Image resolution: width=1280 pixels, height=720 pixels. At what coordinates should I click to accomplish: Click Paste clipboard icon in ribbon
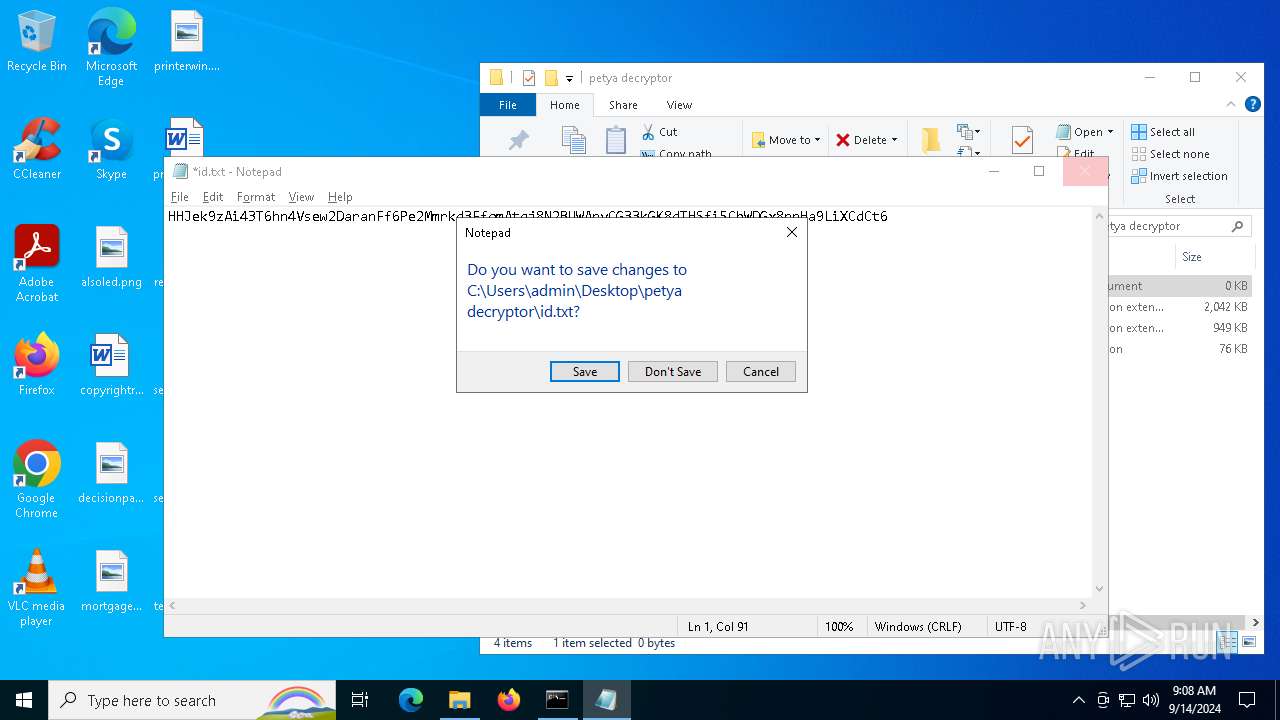[x=616, y=139]
